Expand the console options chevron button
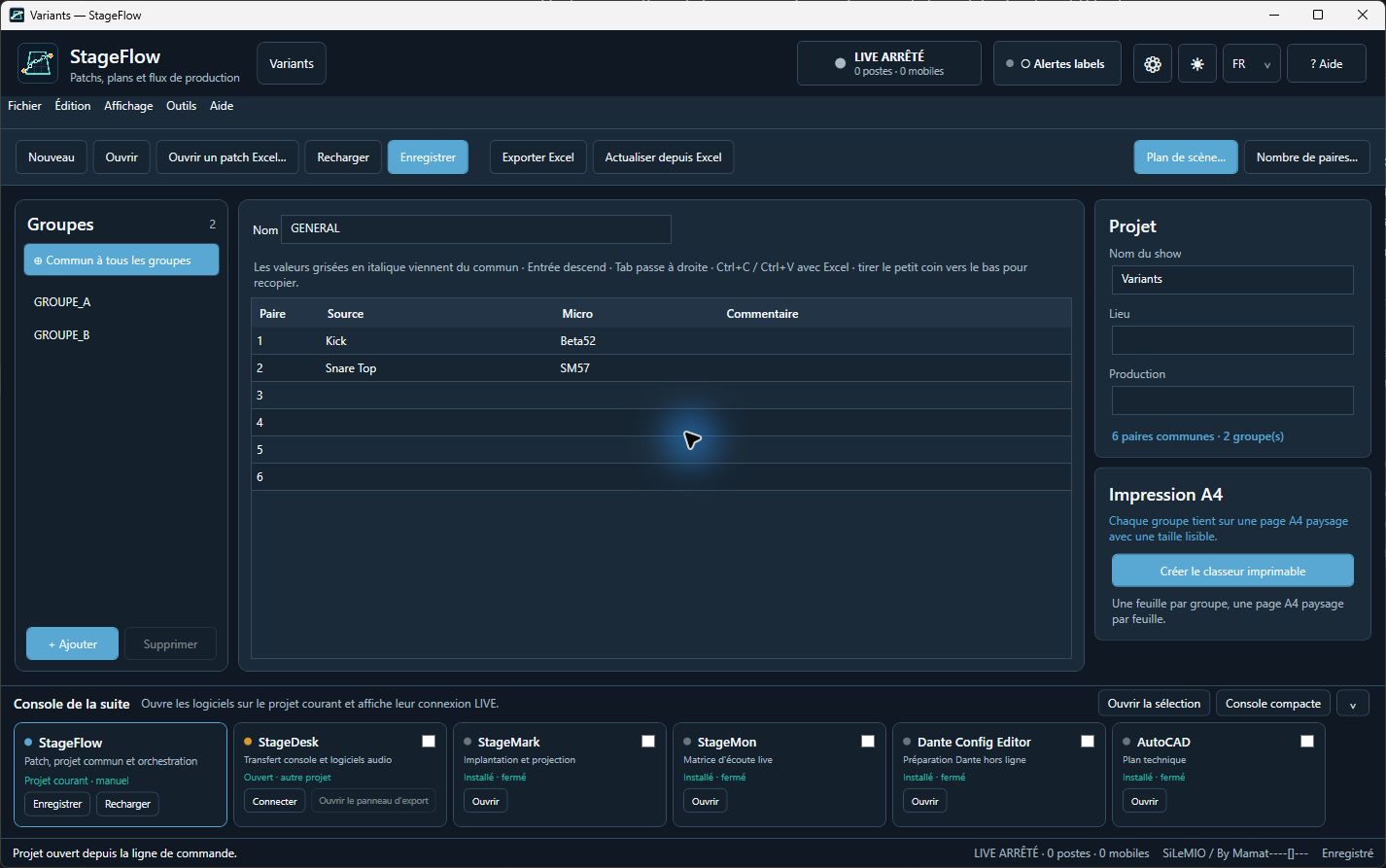Viewport: 1386px width, 868px height. [x=1353, y=704]
